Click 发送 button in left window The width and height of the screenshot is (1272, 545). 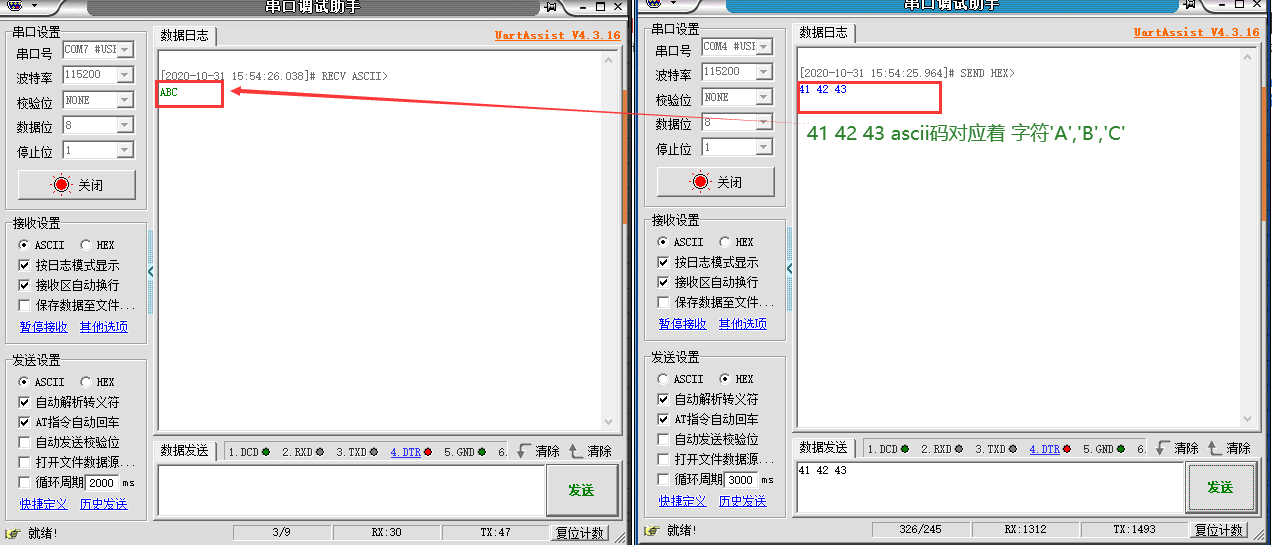point(580,490)
